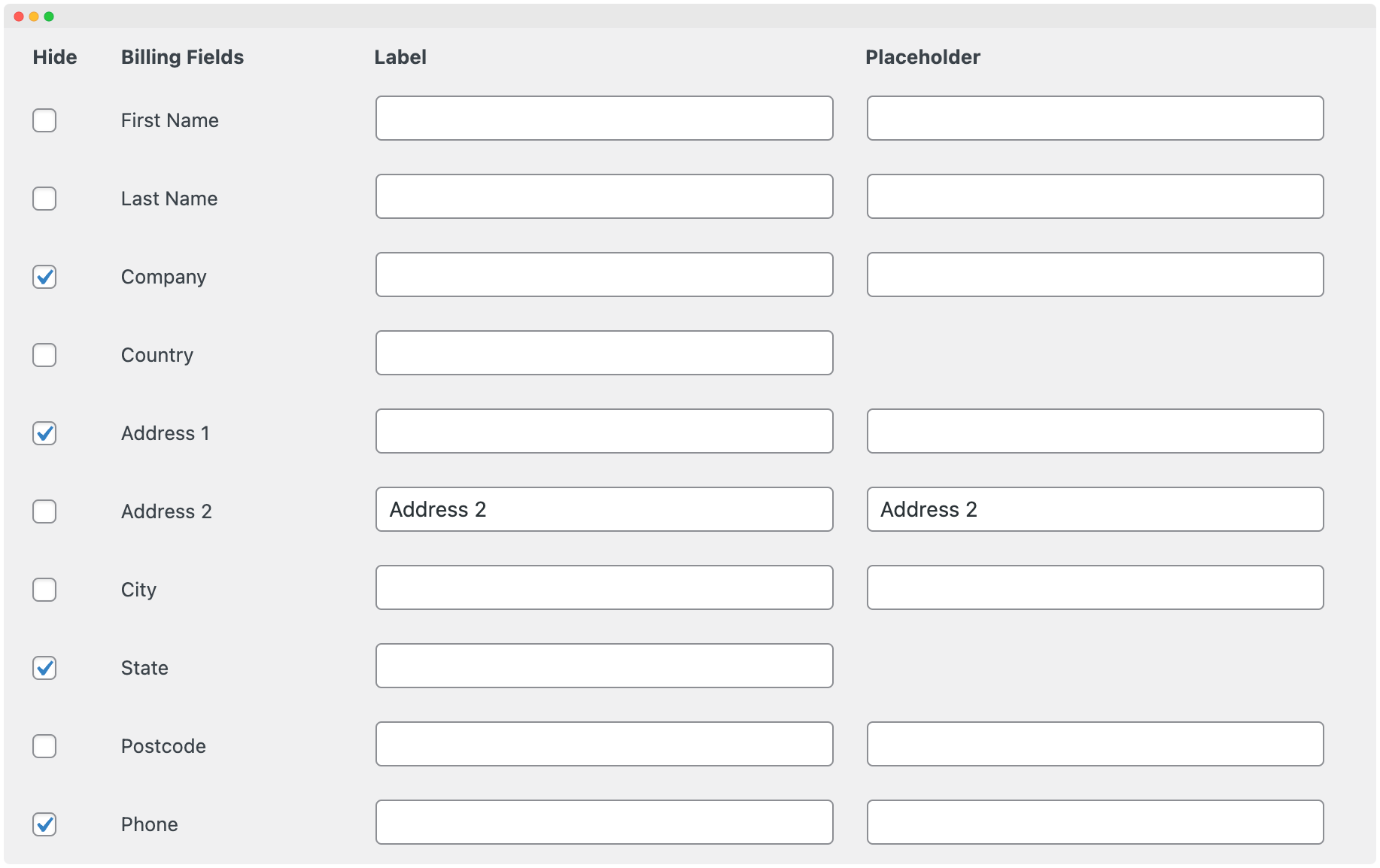Image resolution: width=1380 pixels, height=868 pixels.
Task: Uncheck the Address 1 hide checkbox
Action: click(x=44, y=433)
